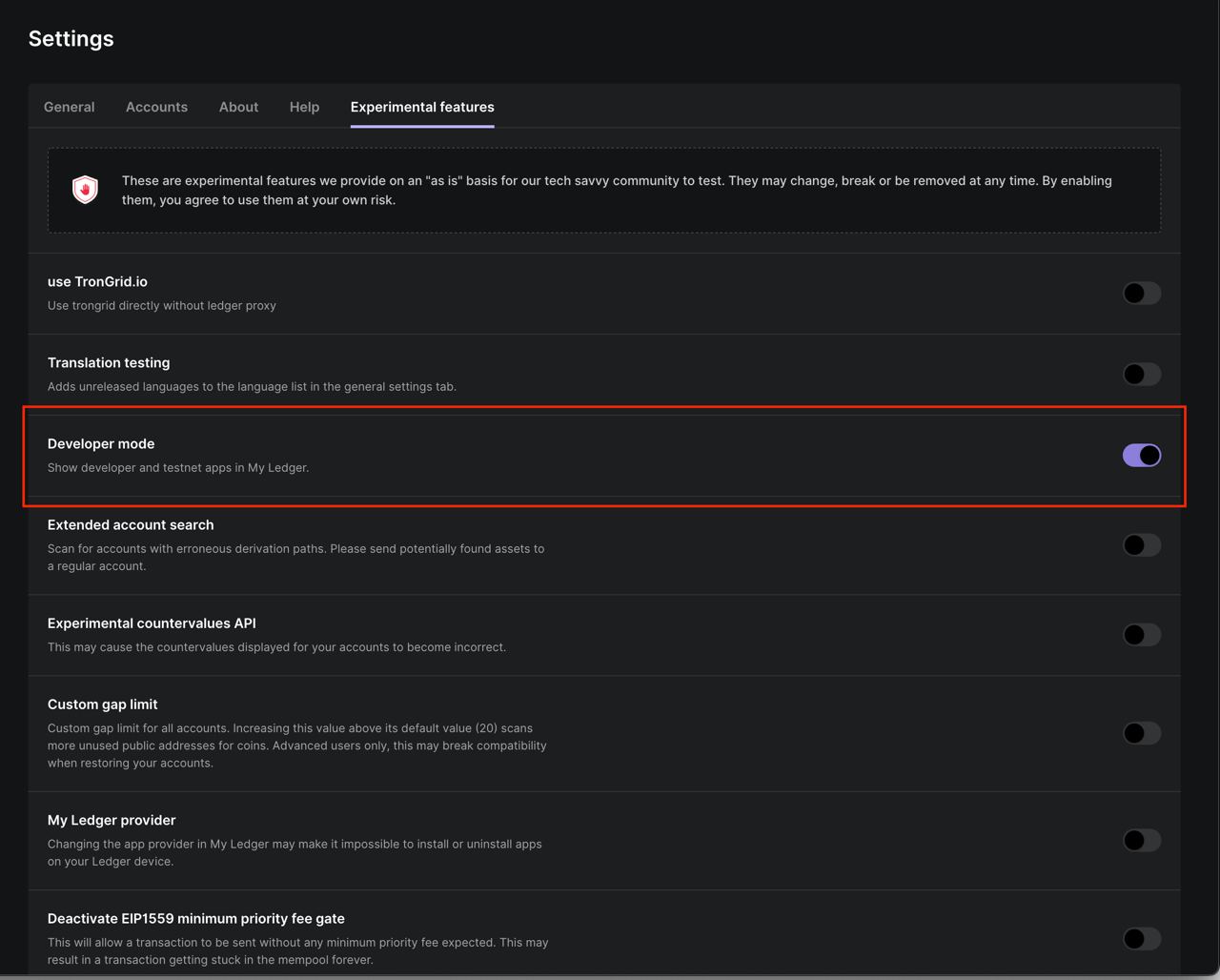Viewport: 1220px width, 980px height.
Task: Open the General settings tab
Action: 69,107
